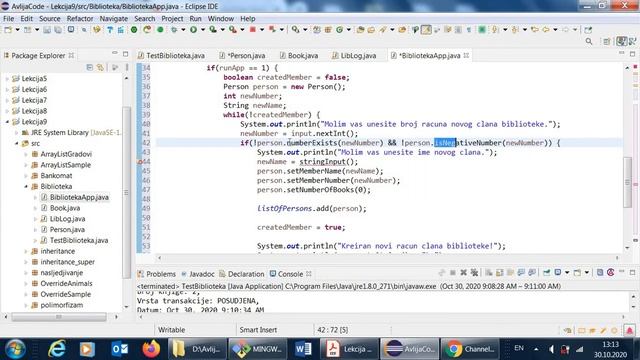This screenshot has width=640, height=360.
Task: Open the Internet Explorer taskbar icon
Action: 56,349
